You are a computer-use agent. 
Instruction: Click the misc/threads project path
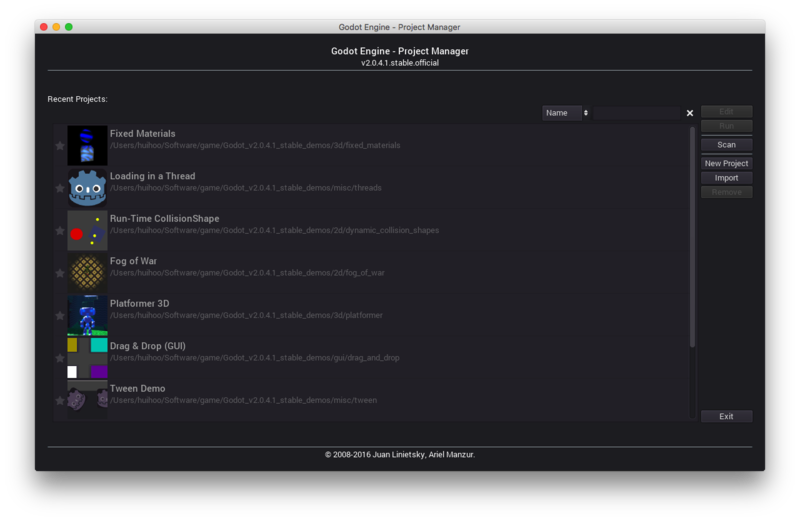(x=246, y=188)
